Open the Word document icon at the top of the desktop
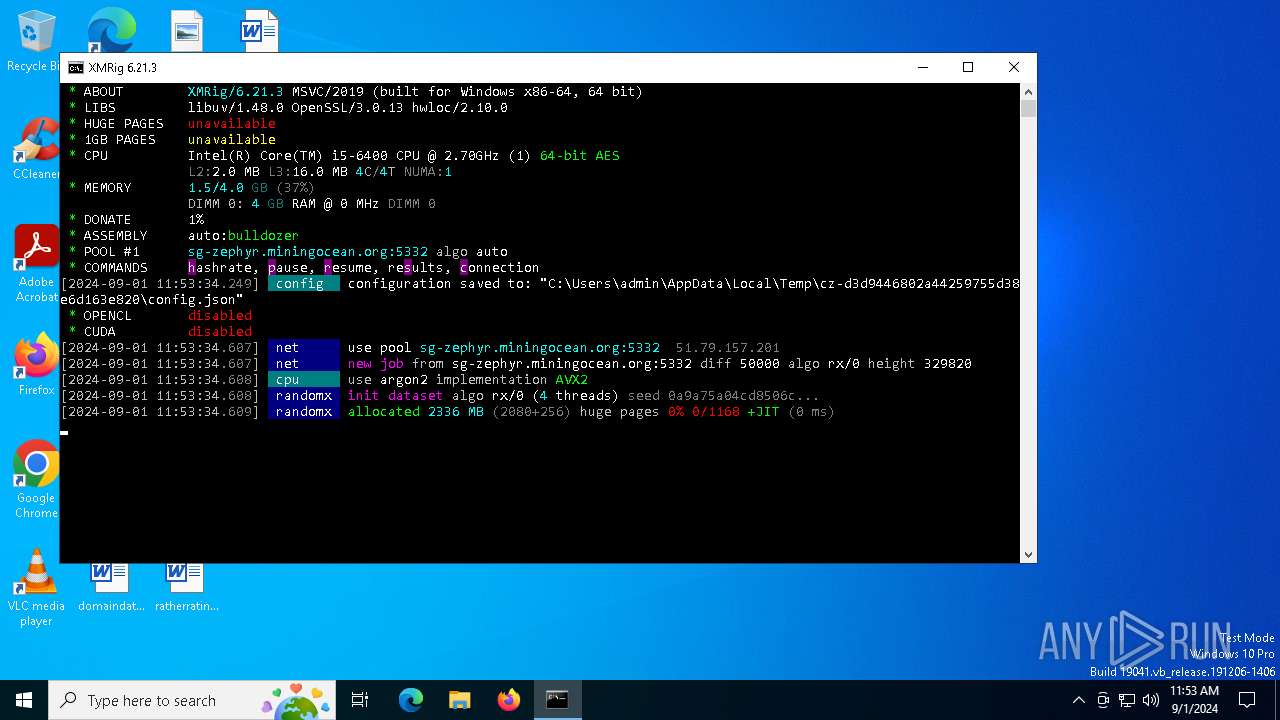Viewport: 1280px width, 720px height. click(259, 30)
